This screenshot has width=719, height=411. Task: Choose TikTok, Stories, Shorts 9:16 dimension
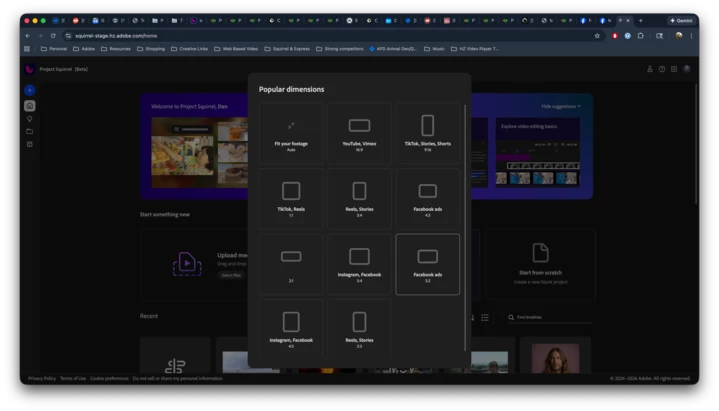click(427, 133)
